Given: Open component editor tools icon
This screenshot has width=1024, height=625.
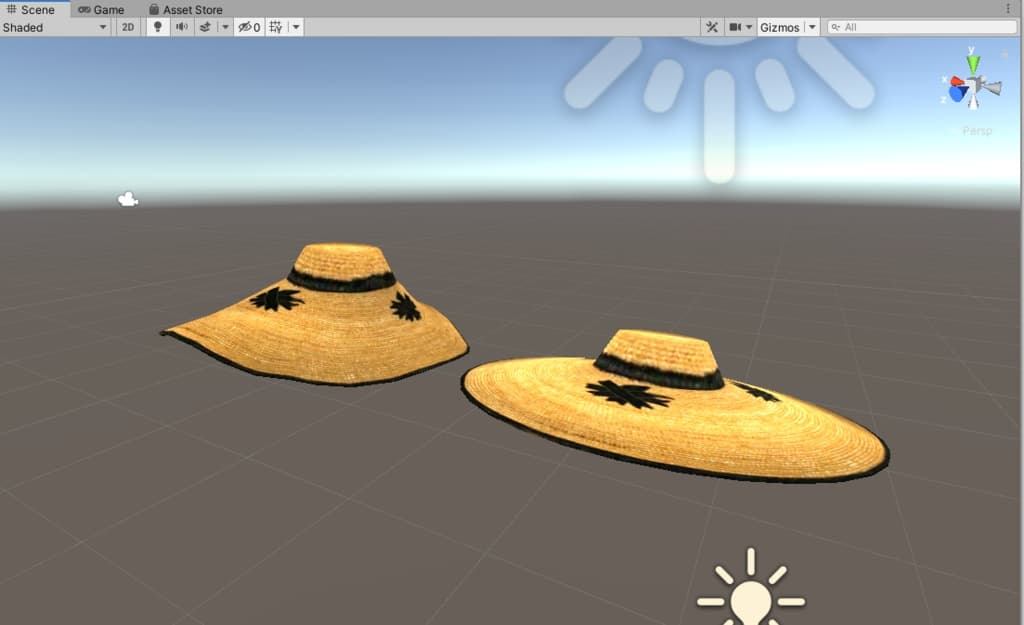Looking at the screenshot, I should click(x=712, y=27).
